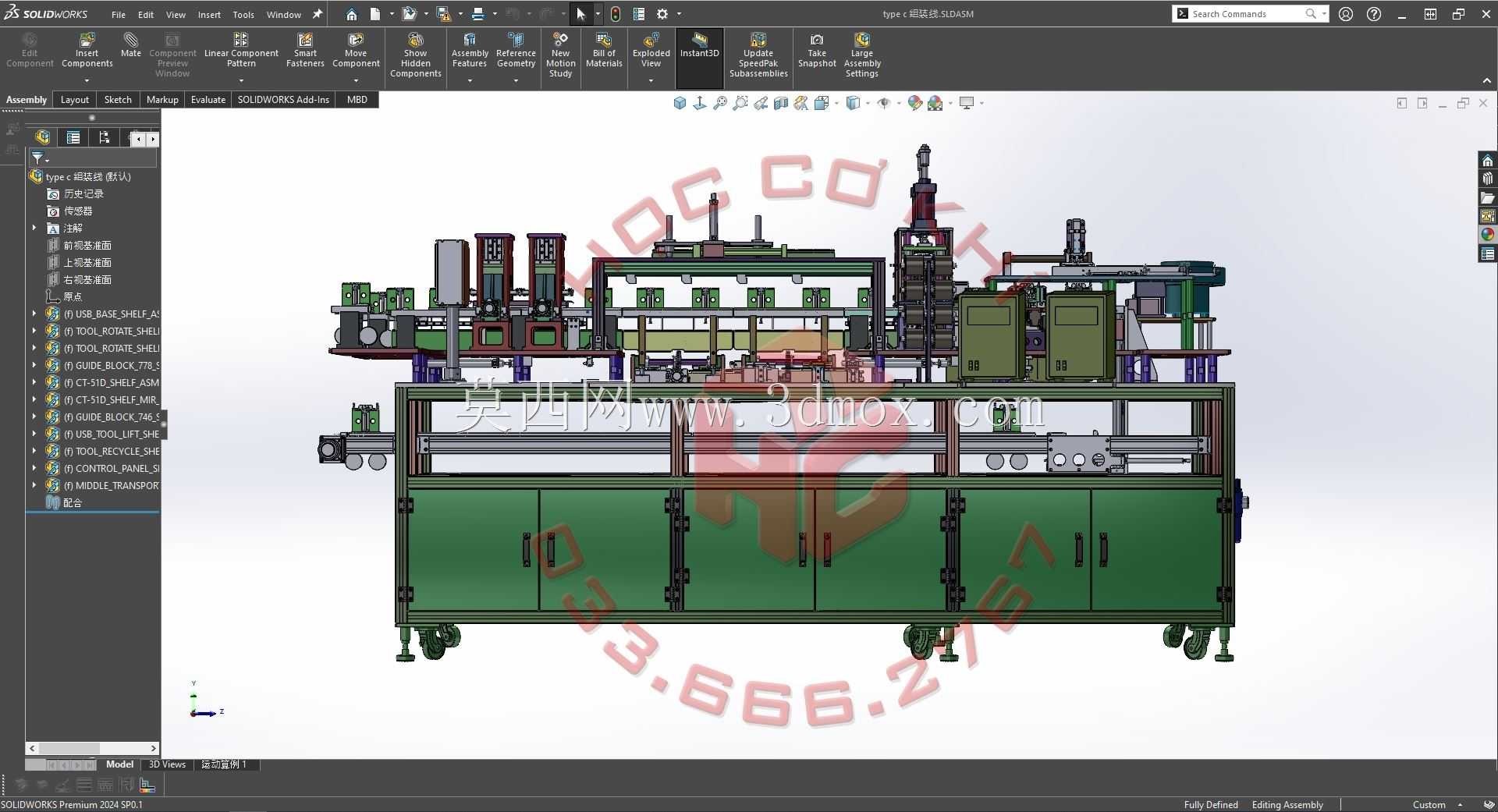Switch to the Evaluate tab
Image resolution: width=1498 pixels, height=812 pixels.
tap(208, 99)
